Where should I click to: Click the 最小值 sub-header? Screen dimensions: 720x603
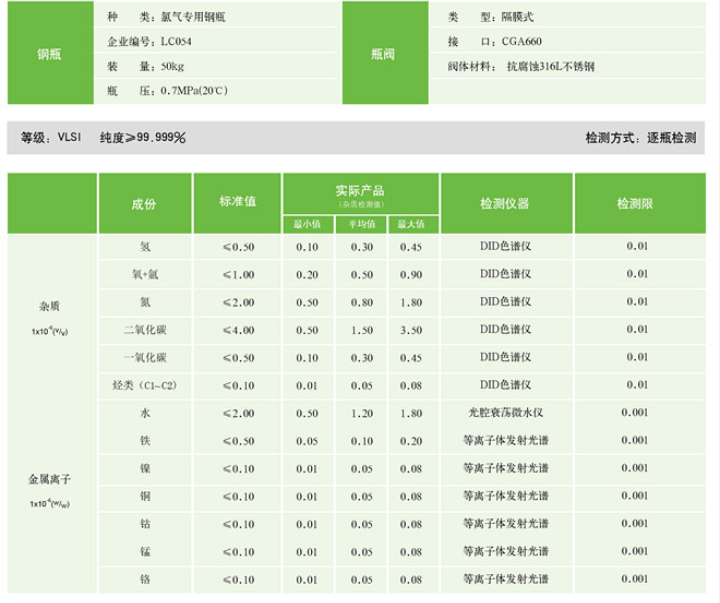point(307,224)
